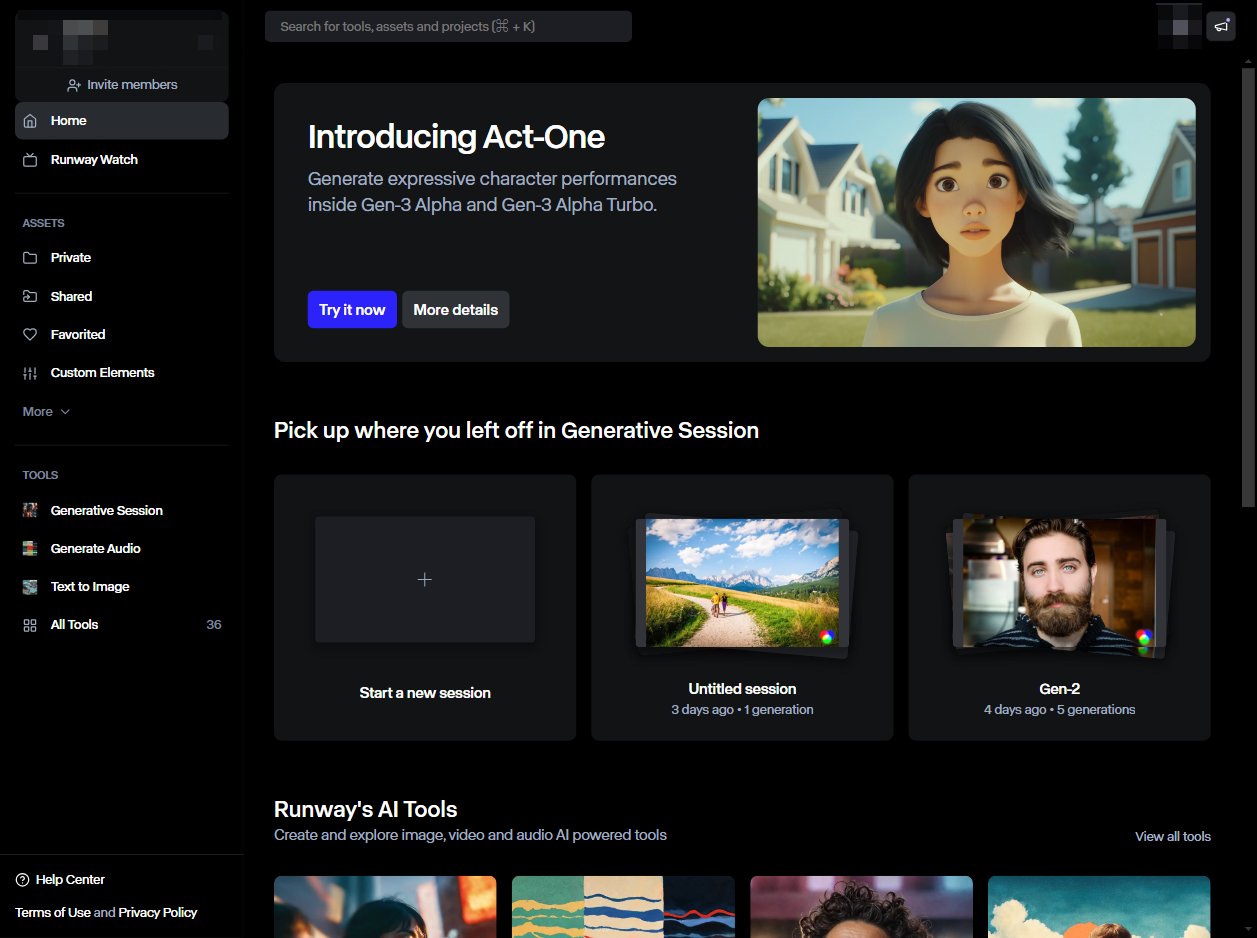
Task: Open the Privacy Policy link
Action: [158, 913]
